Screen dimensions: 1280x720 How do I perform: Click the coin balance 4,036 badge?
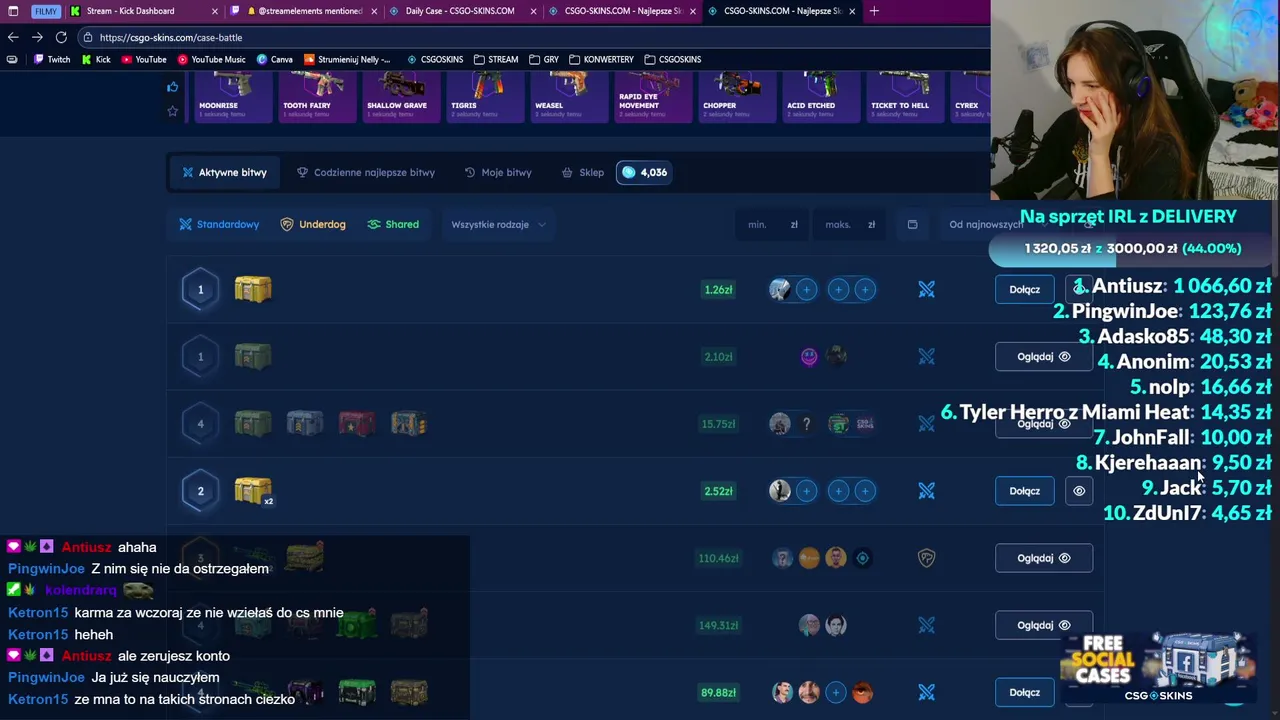pyautogui.click(x=644, y=172)
